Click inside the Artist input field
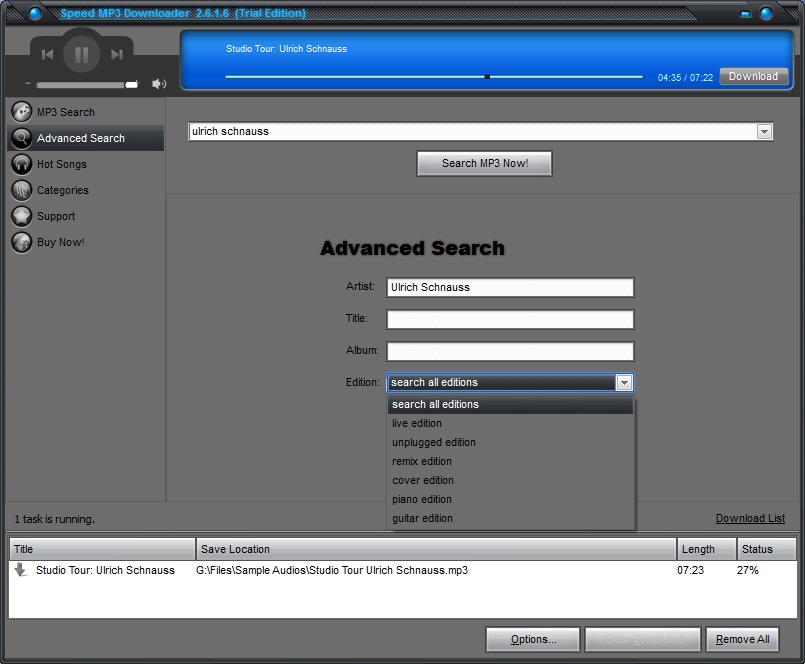 [x=510, y=287]
